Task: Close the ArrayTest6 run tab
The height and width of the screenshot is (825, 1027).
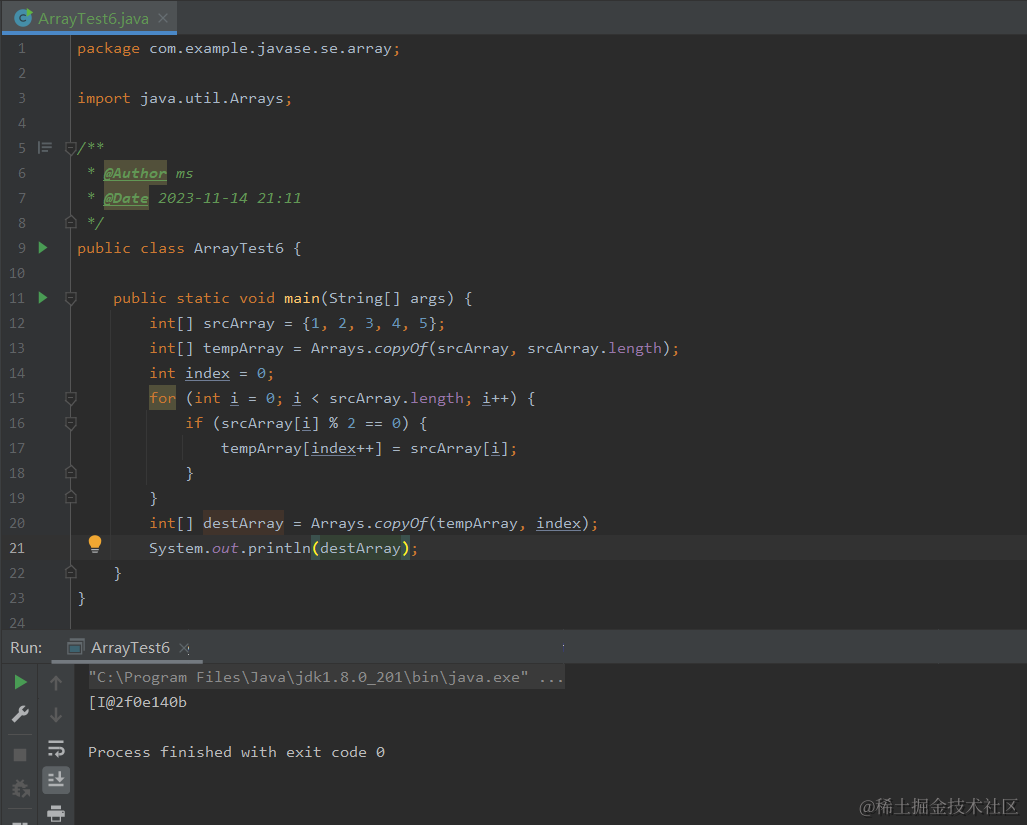Action: (185, 648)
